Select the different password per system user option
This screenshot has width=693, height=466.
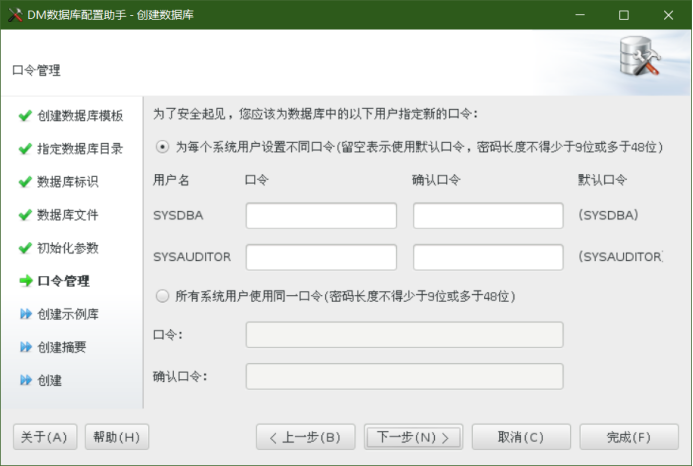[x=163, y=147]
